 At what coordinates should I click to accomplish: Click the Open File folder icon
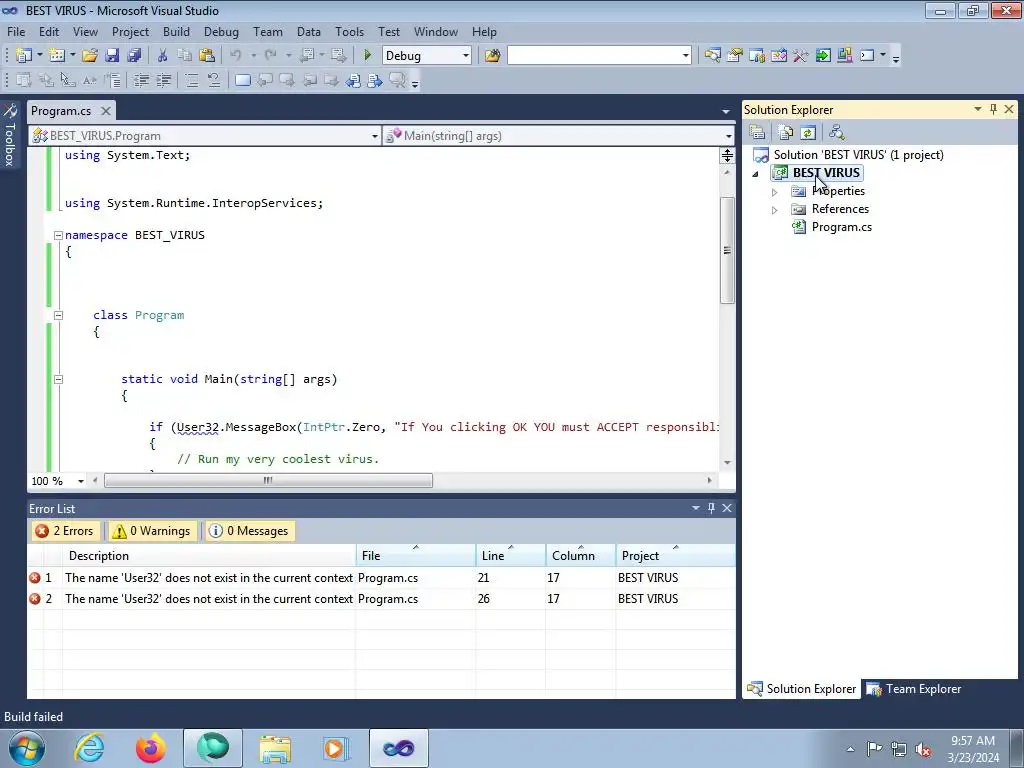(90, 56)
